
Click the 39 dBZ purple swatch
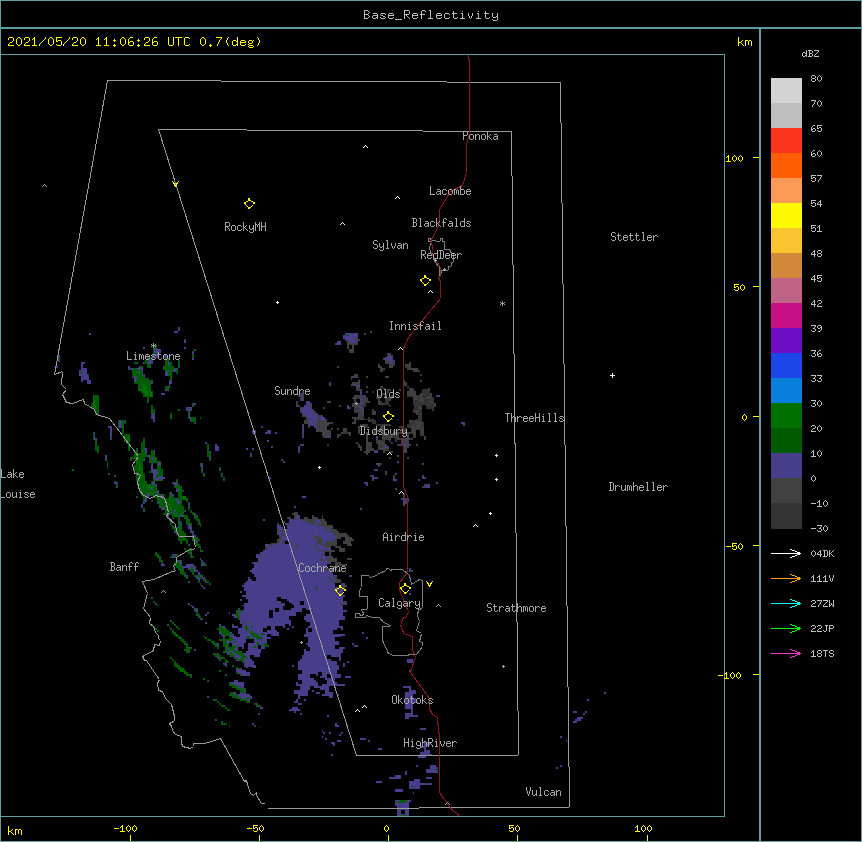786,340
